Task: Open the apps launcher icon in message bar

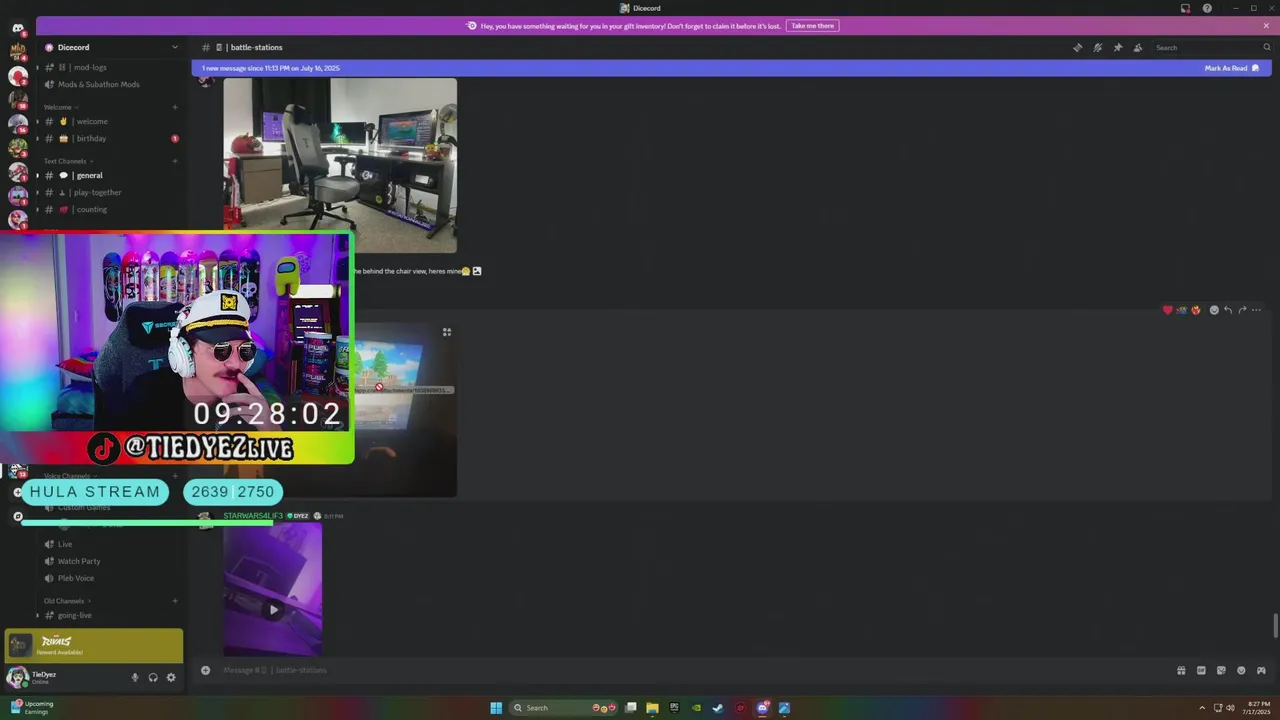Action: [1261, 670]
